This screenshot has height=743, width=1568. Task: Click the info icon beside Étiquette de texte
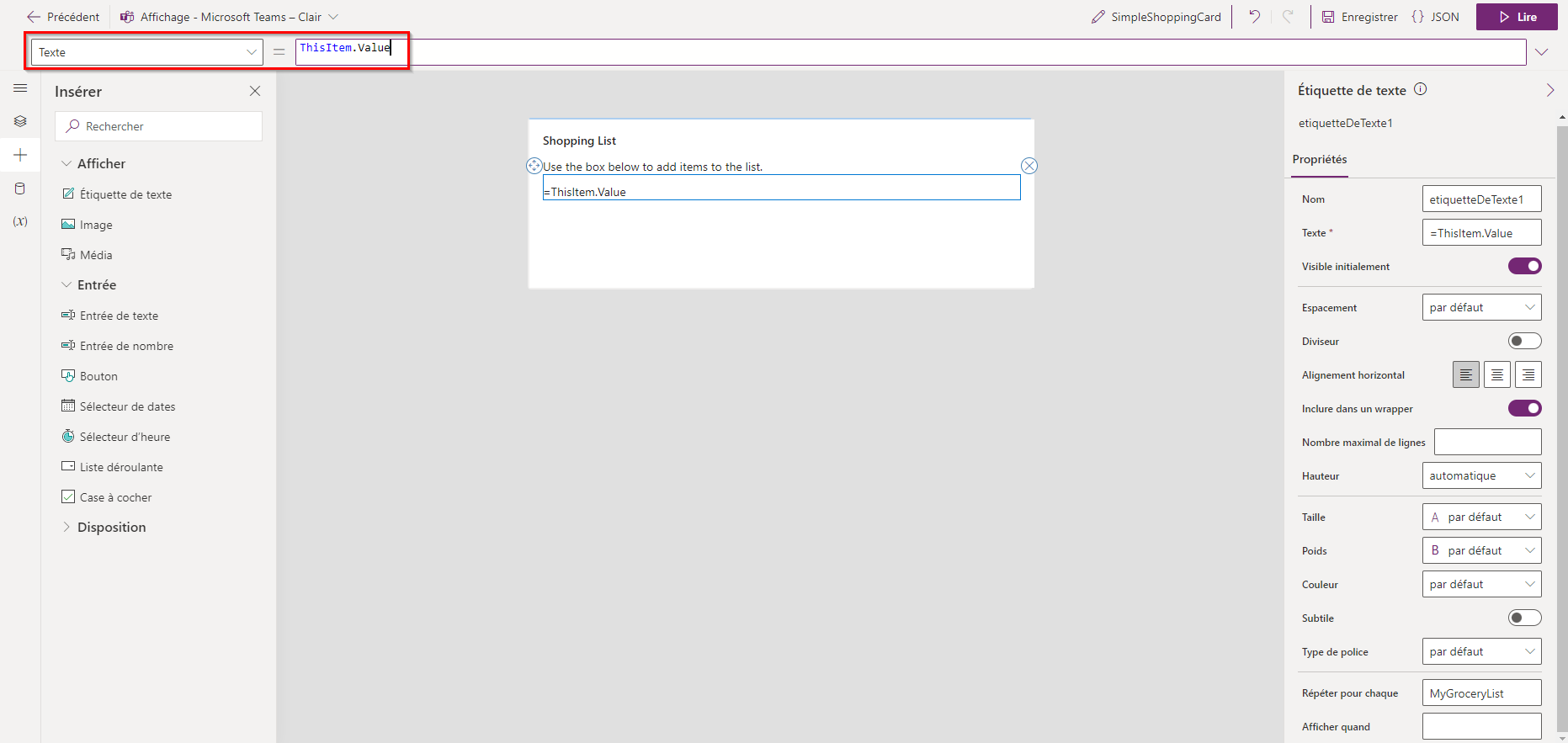[1420, 89]
